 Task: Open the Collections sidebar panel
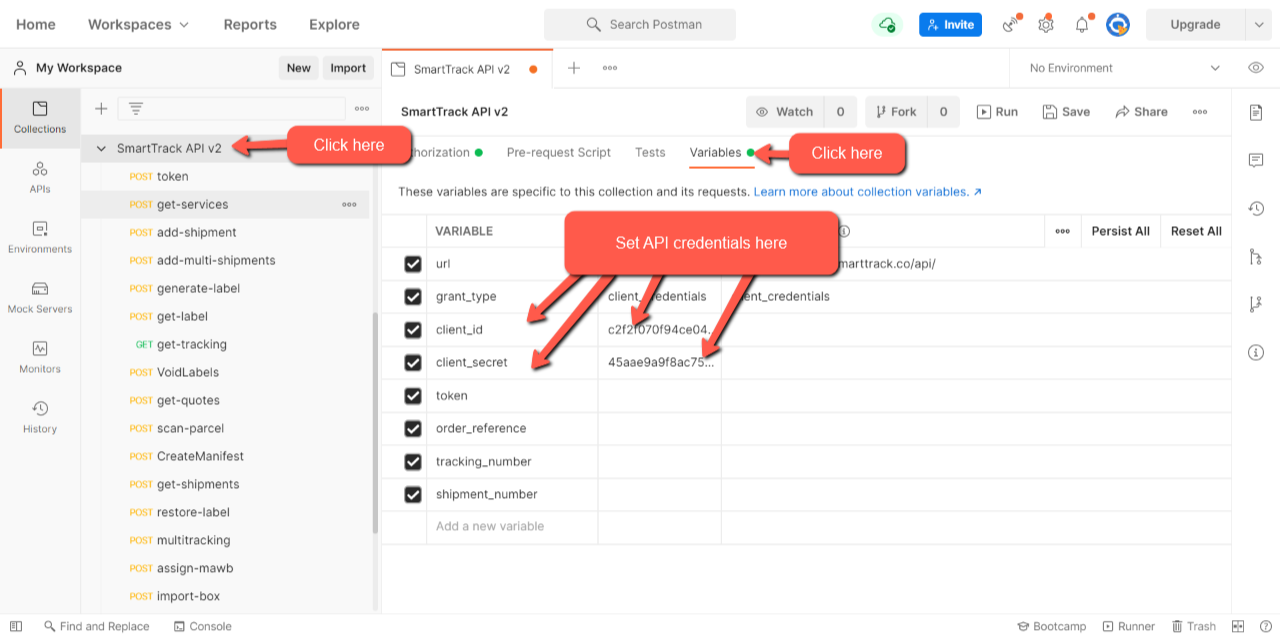(x=40, y=118)
